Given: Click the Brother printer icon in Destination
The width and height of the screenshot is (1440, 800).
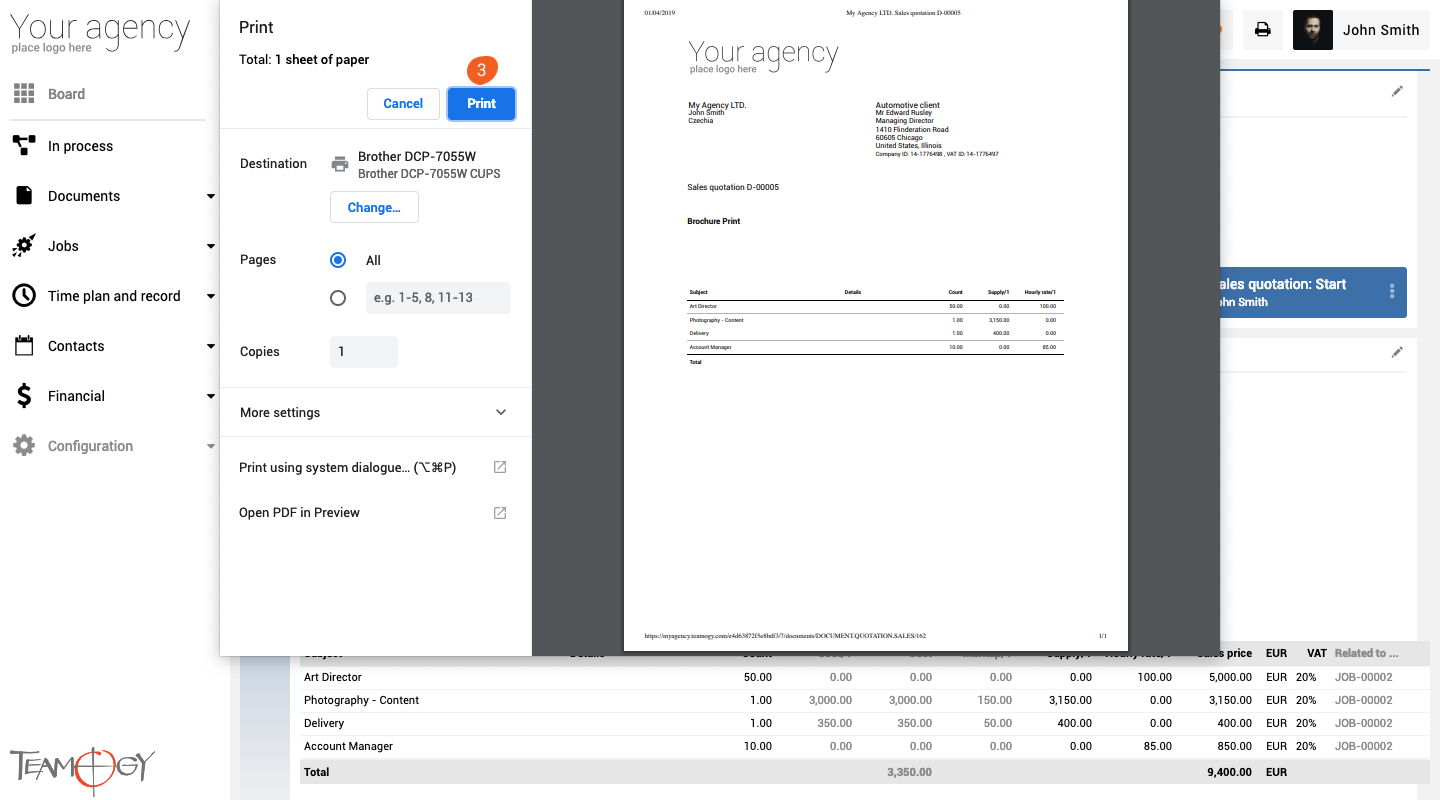Looking at the screenshot, I should pos(340,164).
